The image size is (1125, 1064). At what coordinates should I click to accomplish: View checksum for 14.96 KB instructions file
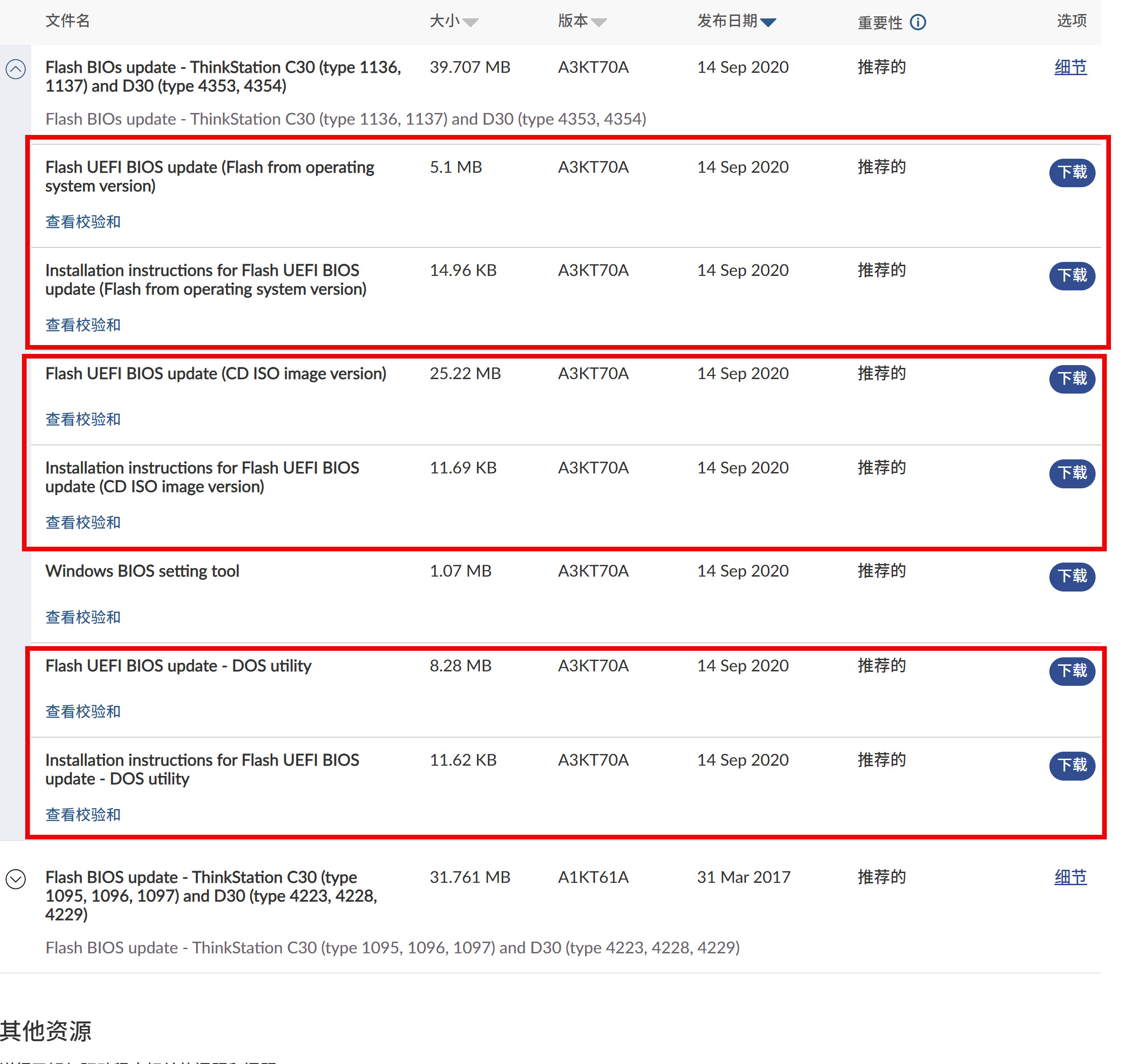tap(83, 325)
